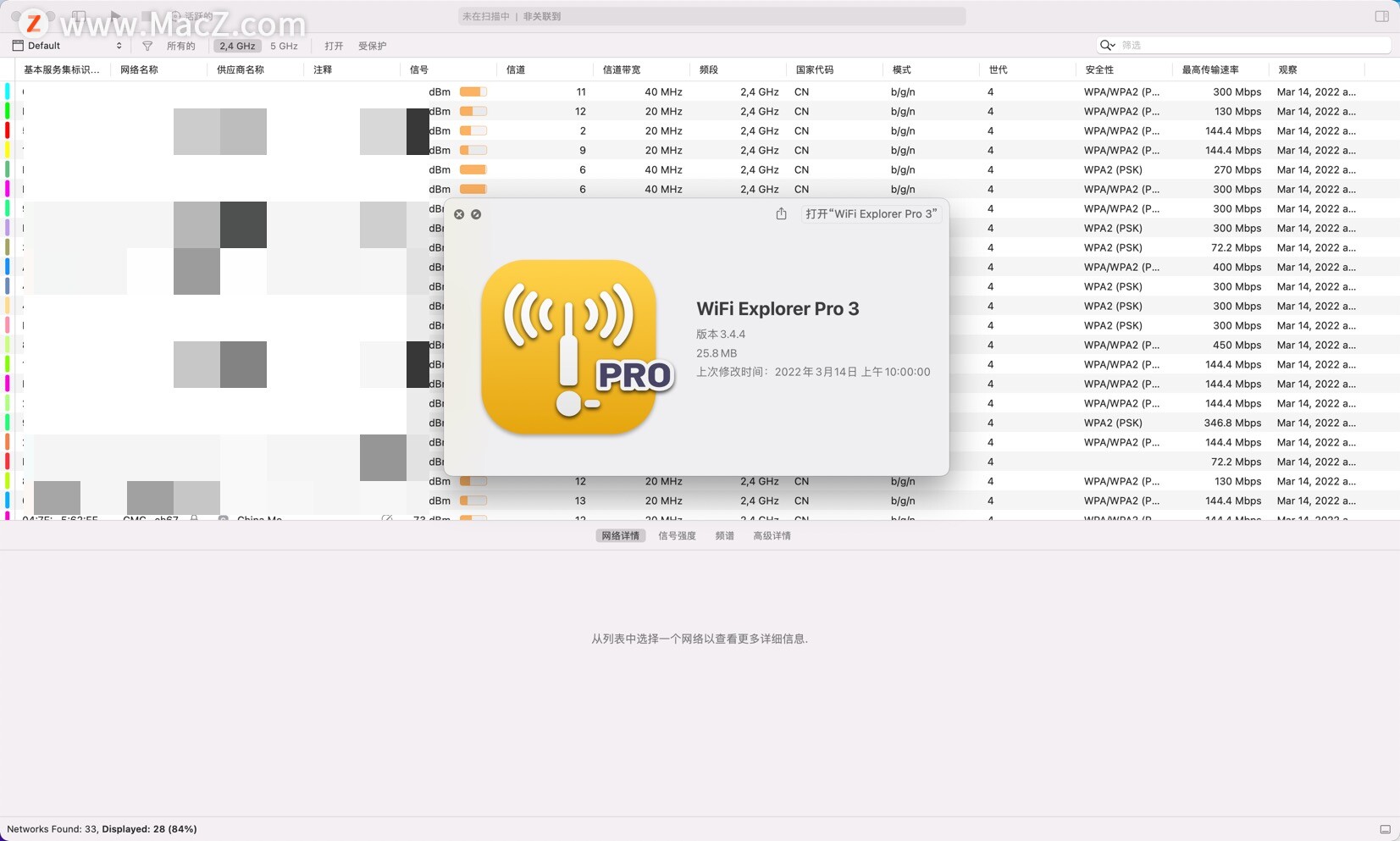Click signal strength bar in channel 13 row
Image resolution: width=1400 pixels, height=841 pixels.
(x=473, y=501)
